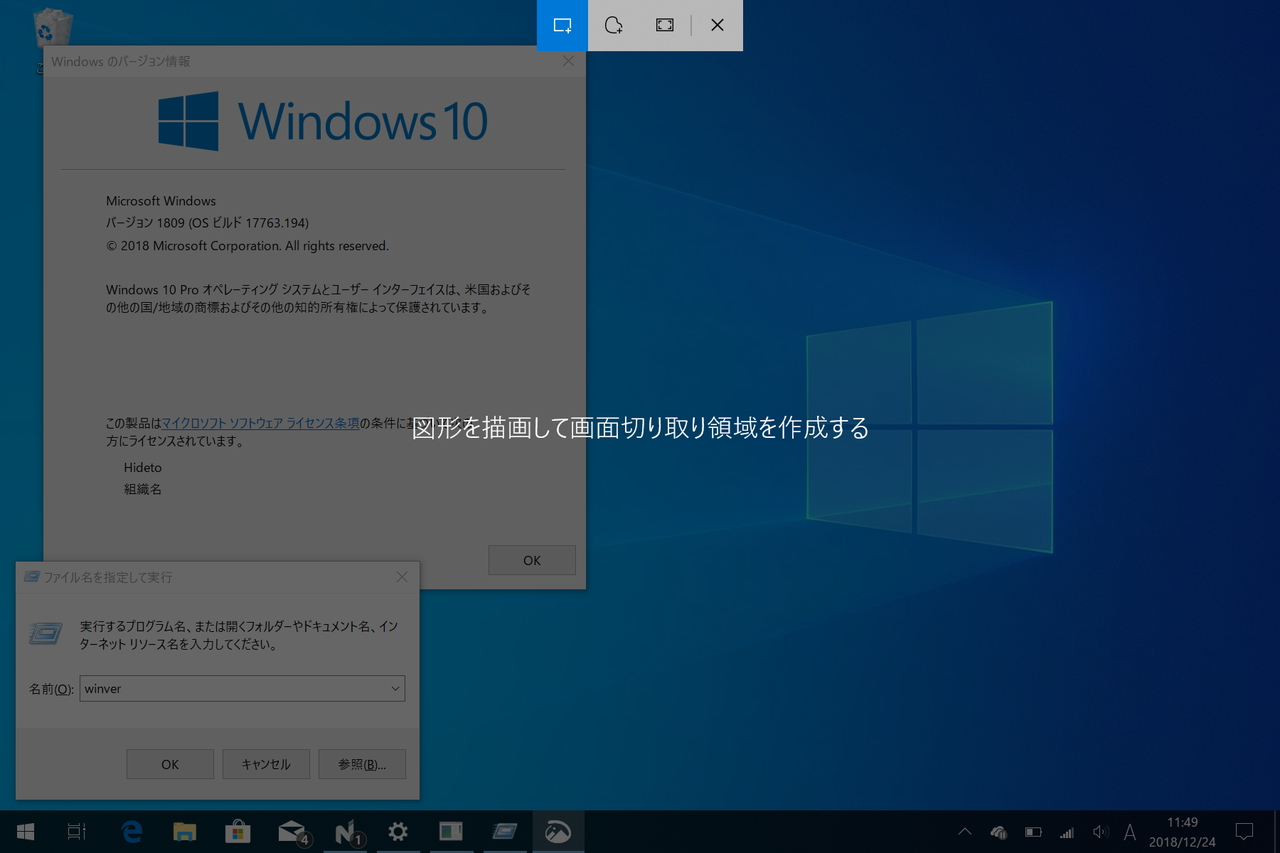Click the 組織名 text

tap(143, 489)
